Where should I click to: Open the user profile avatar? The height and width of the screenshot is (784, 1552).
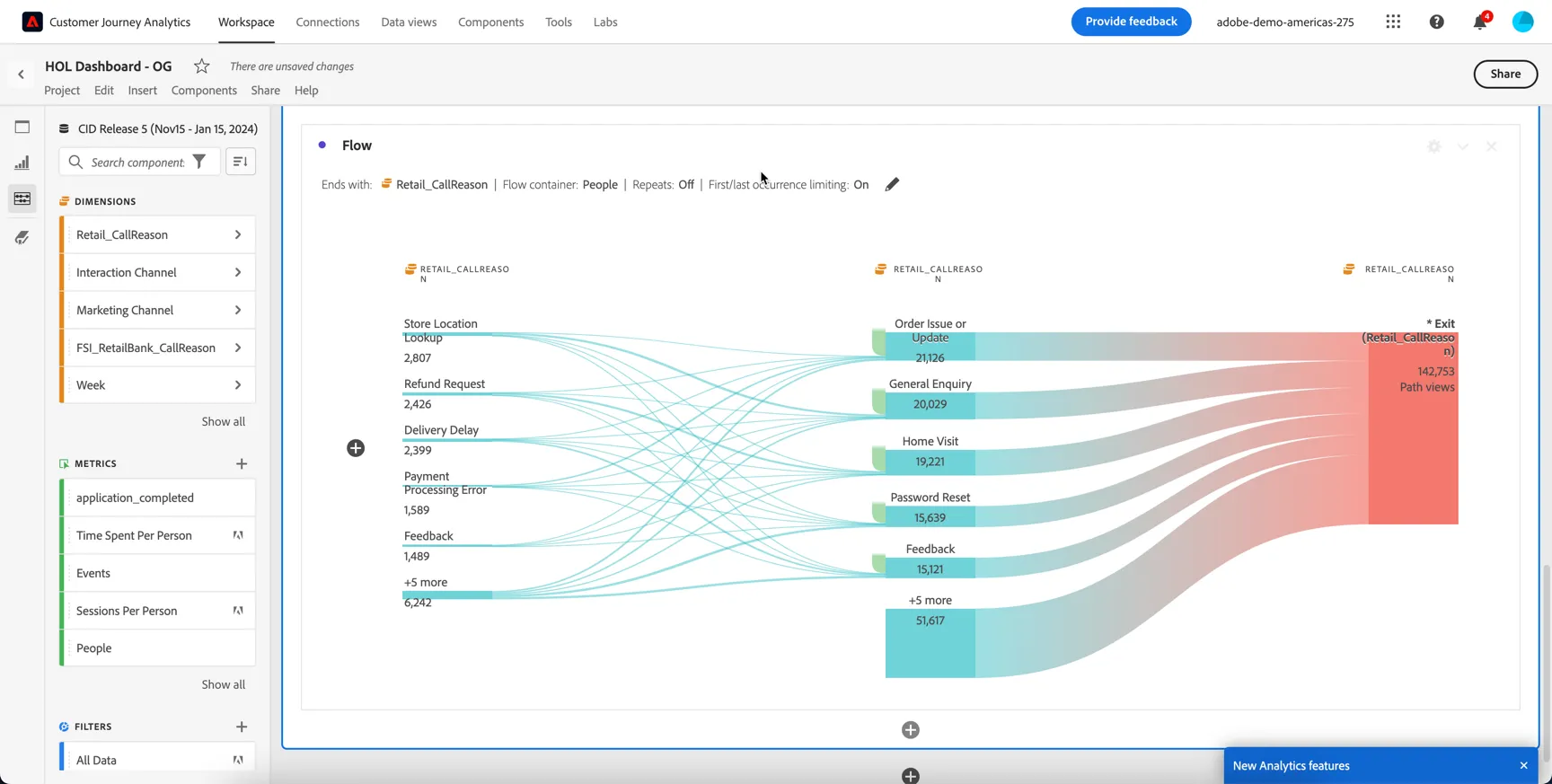pos(1523,22)
